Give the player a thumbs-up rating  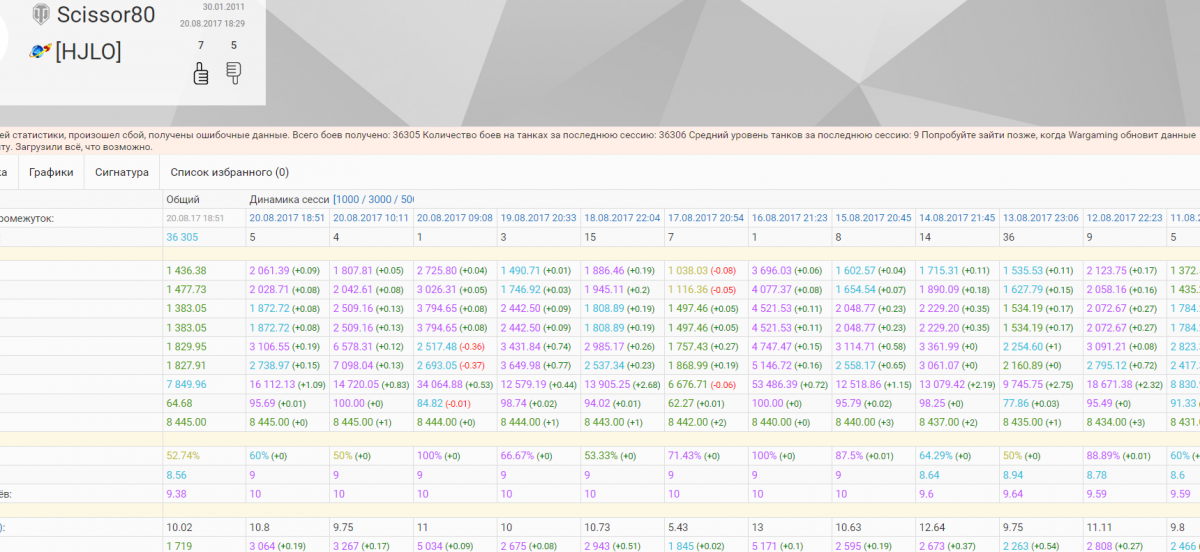201,73
